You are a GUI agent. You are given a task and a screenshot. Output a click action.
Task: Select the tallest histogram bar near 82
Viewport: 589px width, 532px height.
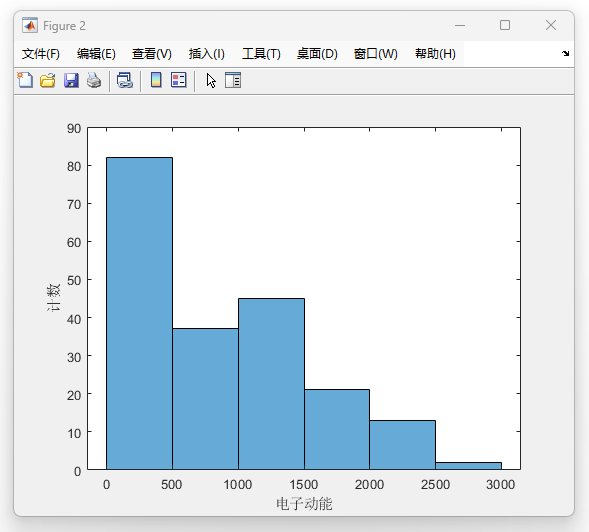(139, 313)
